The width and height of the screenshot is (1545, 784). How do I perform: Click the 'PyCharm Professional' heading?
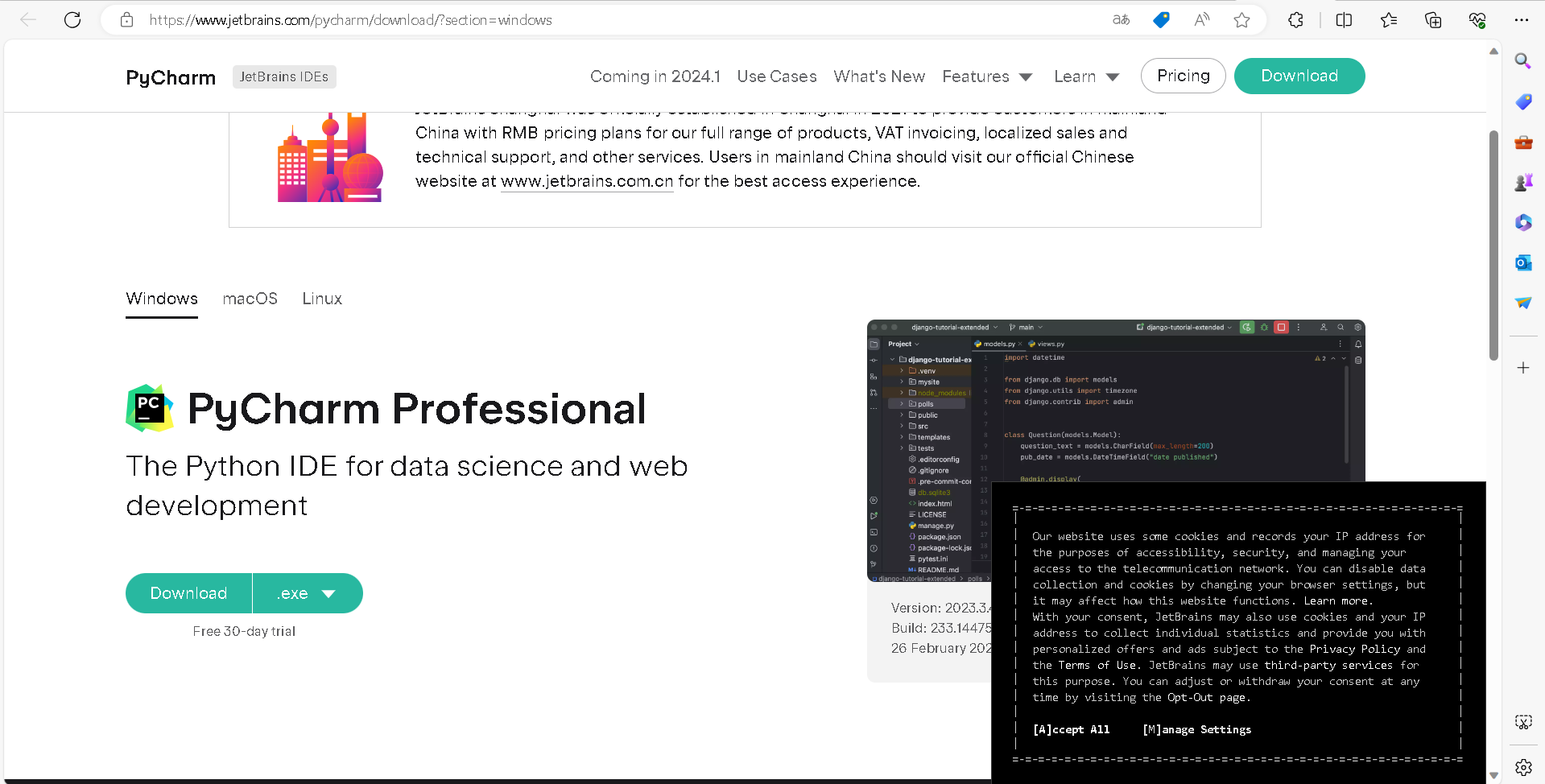click(417, 408)
